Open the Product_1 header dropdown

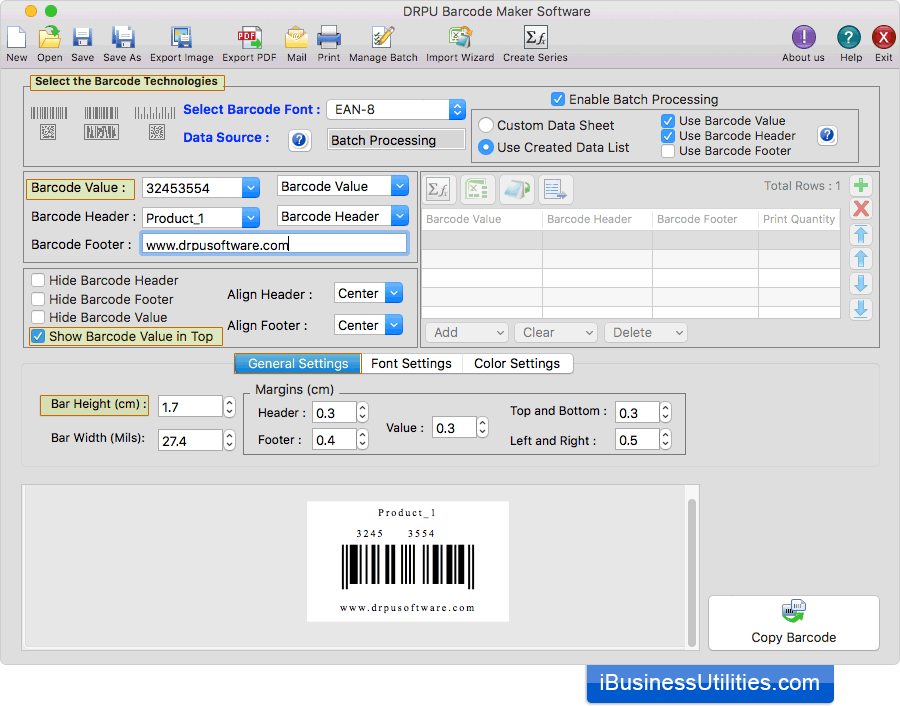tap(250, 218)
